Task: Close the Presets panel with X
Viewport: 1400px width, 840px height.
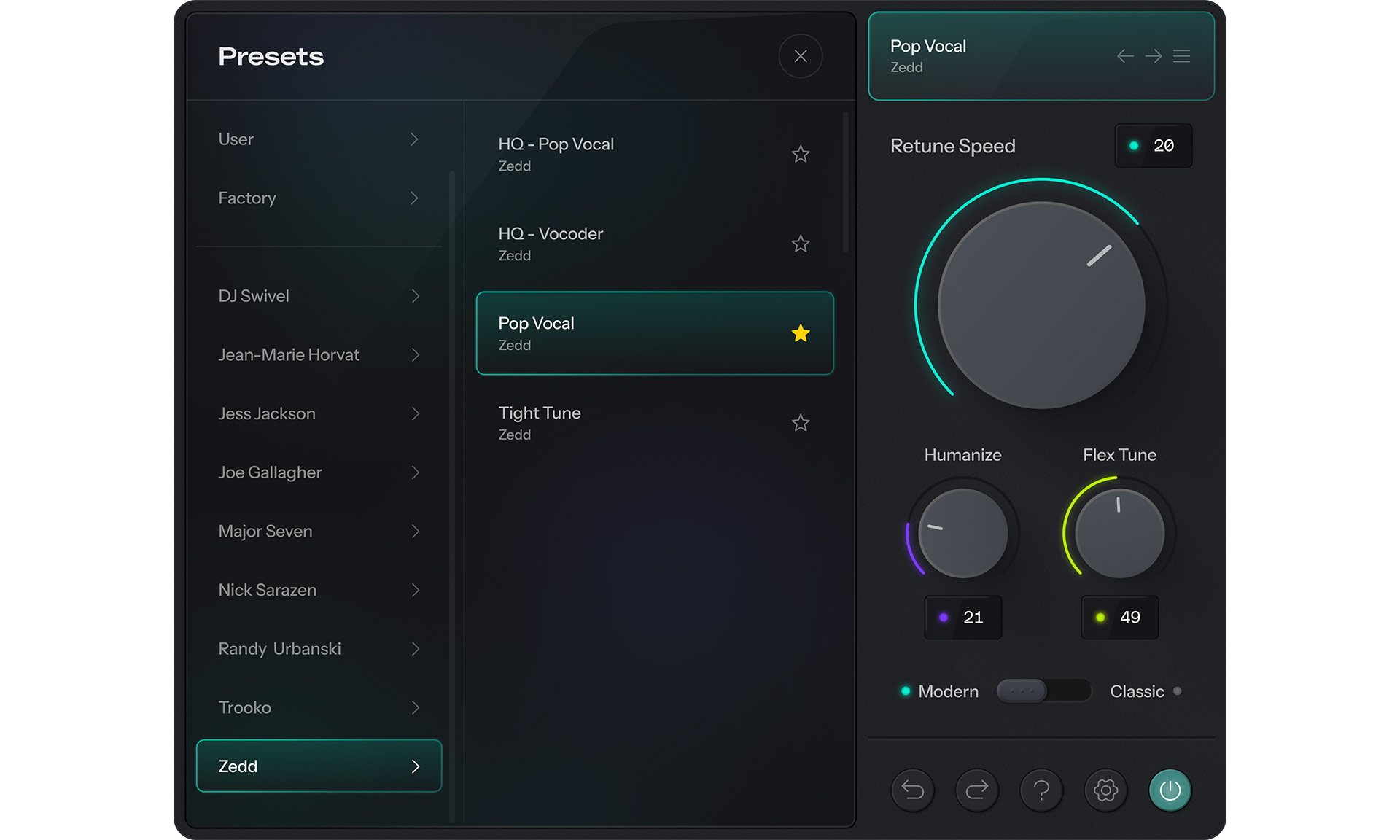Action: coord(800,56)
